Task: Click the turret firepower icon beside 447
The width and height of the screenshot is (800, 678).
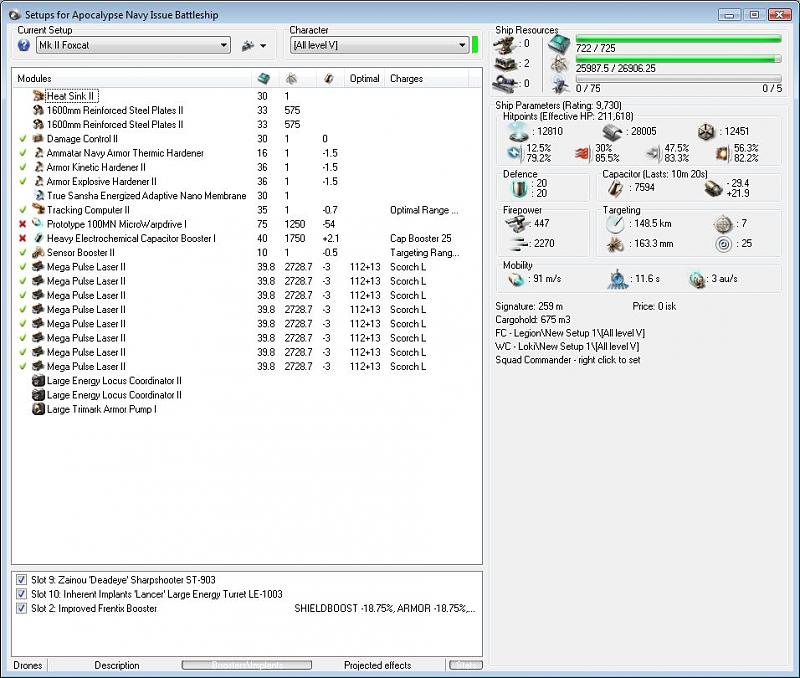Action: point(517,224)
